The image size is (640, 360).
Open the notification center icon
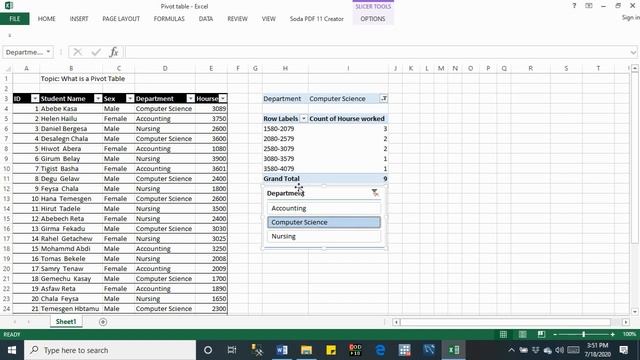pos(624,350)
